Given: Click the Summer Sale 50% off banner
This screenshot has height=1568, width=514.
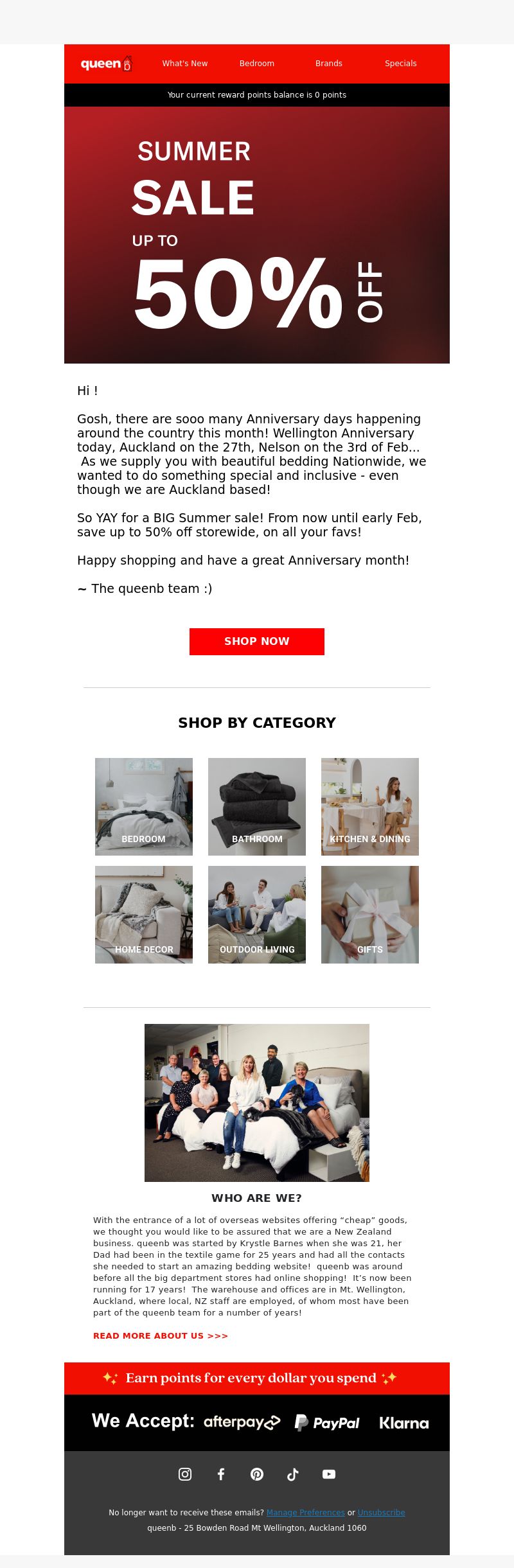Looking at the screenshot, I should click(x=257, y=235).
